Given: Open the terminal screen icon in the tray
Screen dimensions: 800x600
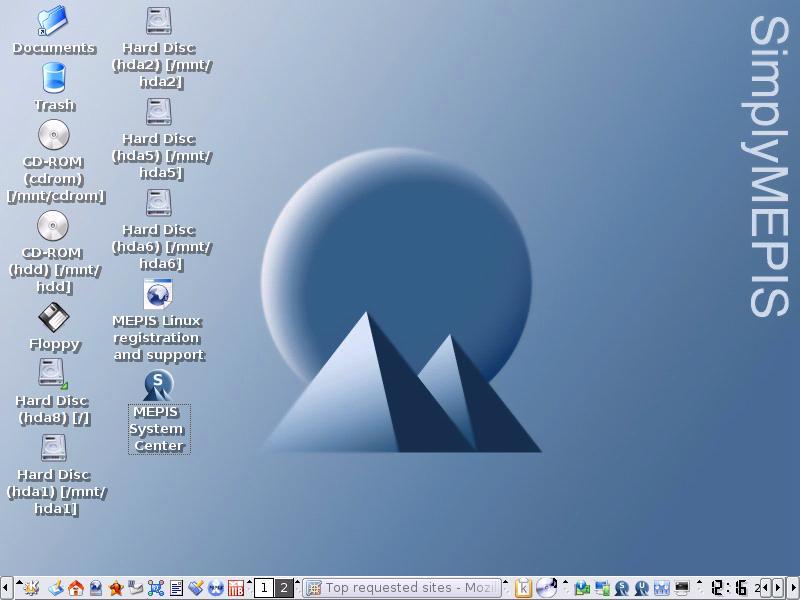Looking at the screenshot, I should [682, 589].
